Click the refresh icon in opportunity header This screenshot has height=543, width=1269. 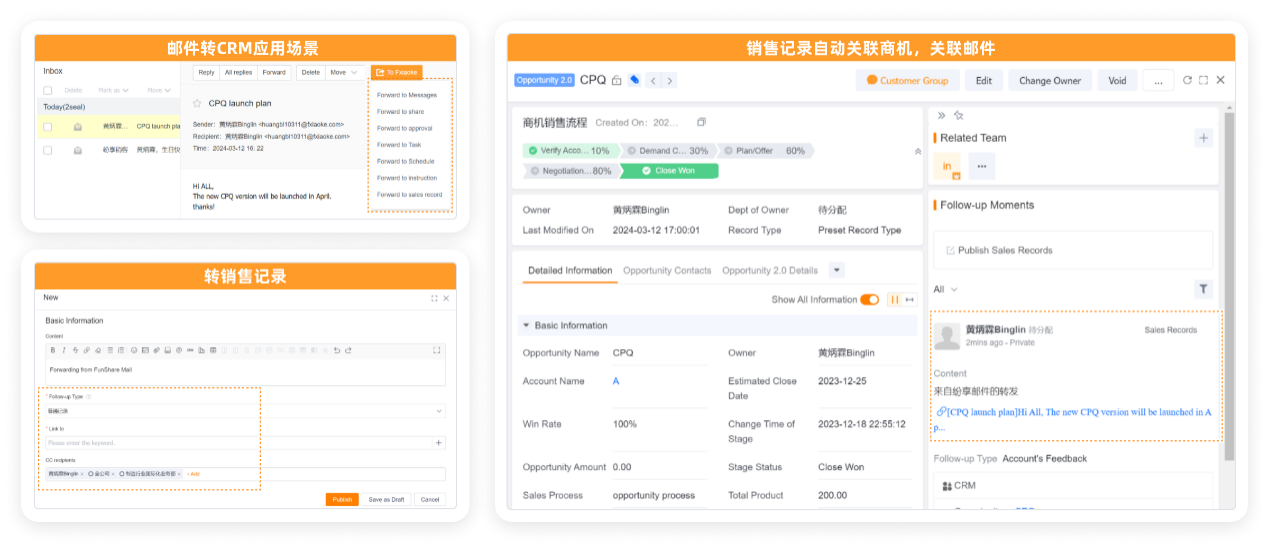pyautogui.click(x=1187, y=80)
